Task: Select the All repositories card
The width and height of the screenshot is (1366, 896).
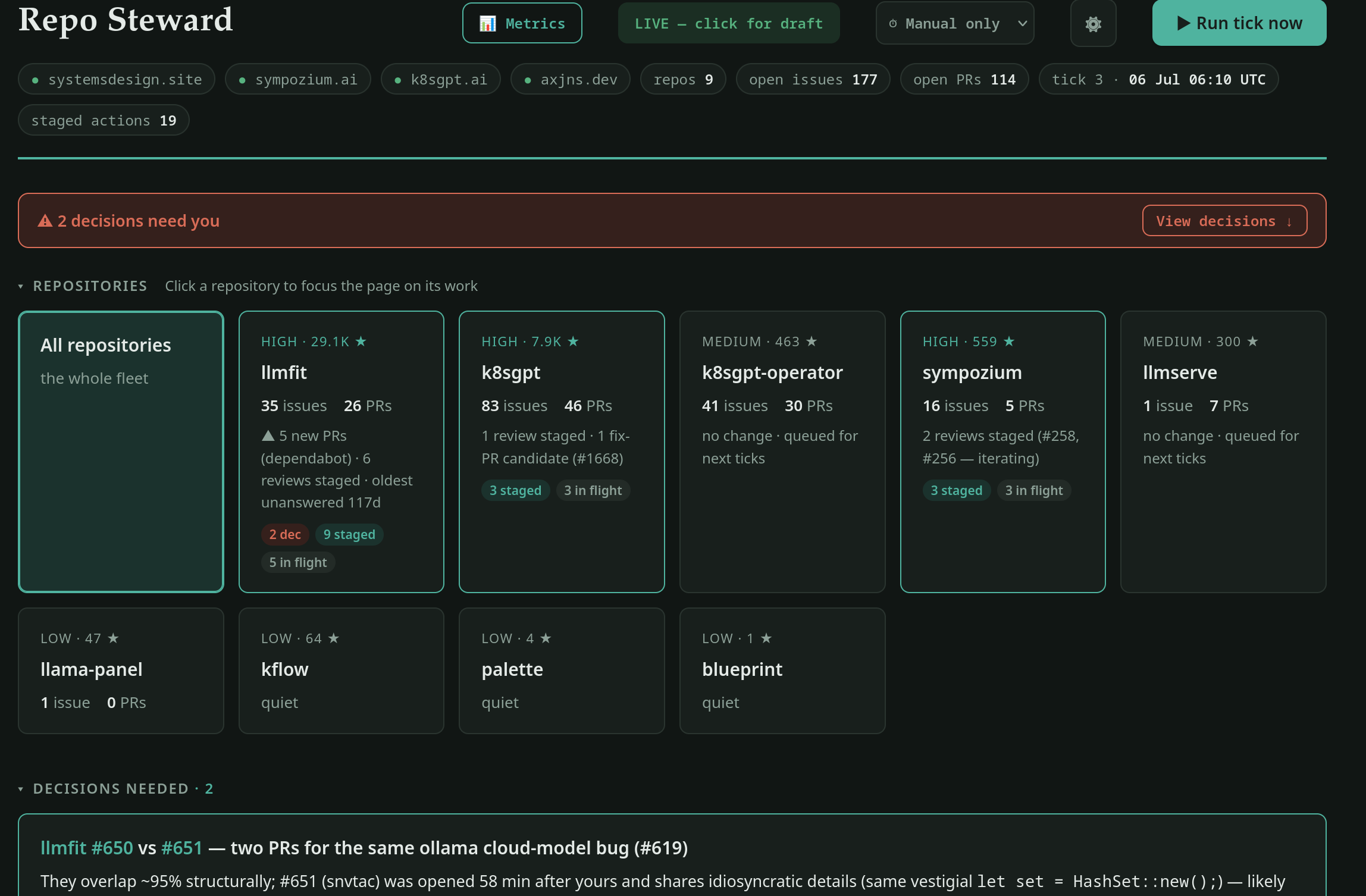Action: 121,452
